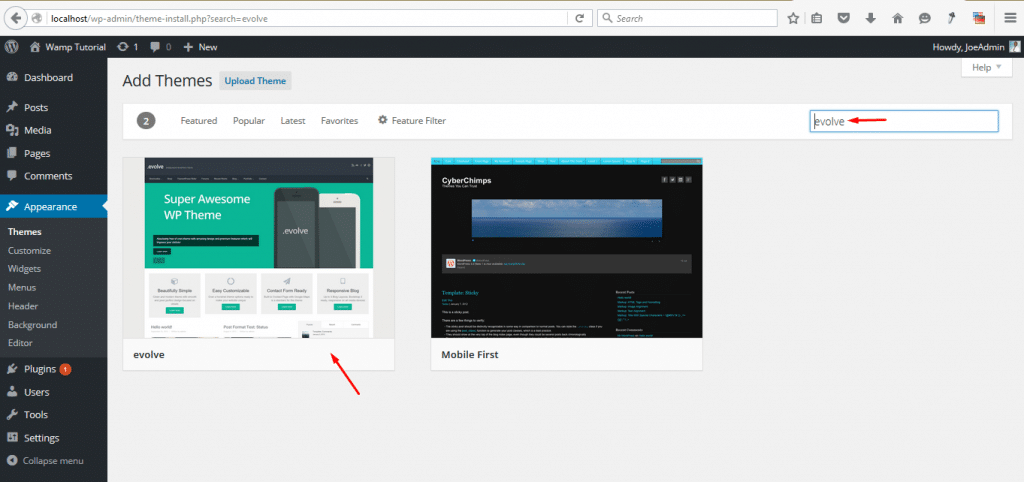This screenshot has height=482, width=1024.
Task: Open the Firefox hamburger menu
Action: pos(1010,19)
